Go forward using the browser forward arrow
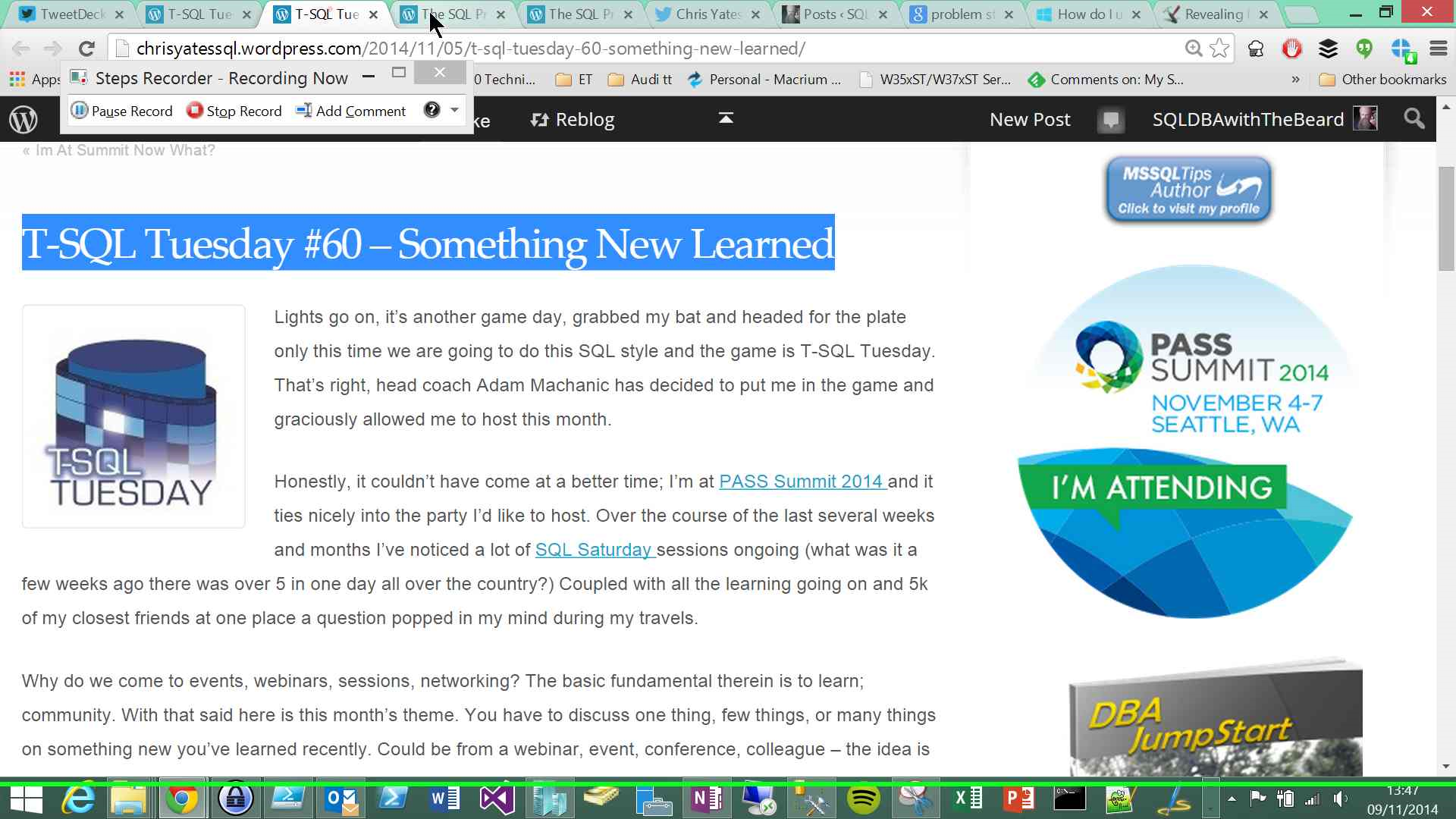This screenshot has width=1456, height=819. pyautogui.click(x=52, y=49)
